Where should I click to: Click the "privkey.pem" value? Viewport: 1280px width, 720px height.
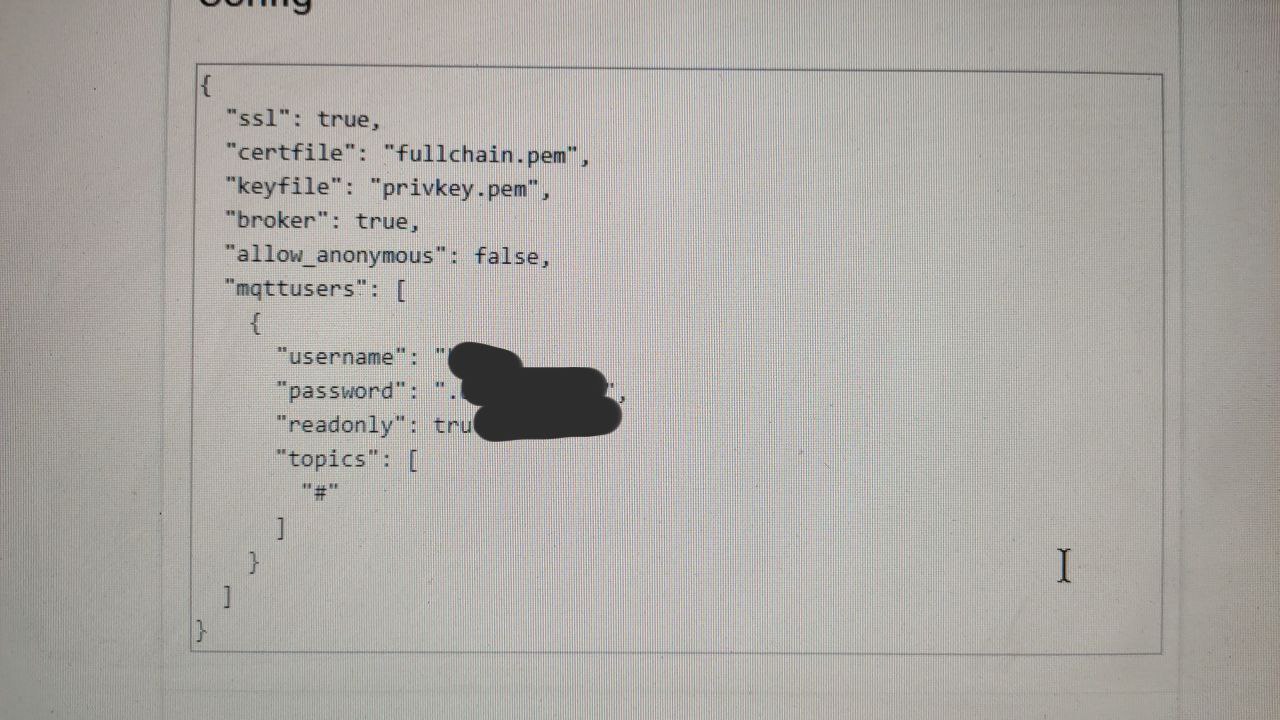click(x=456, y=188)
